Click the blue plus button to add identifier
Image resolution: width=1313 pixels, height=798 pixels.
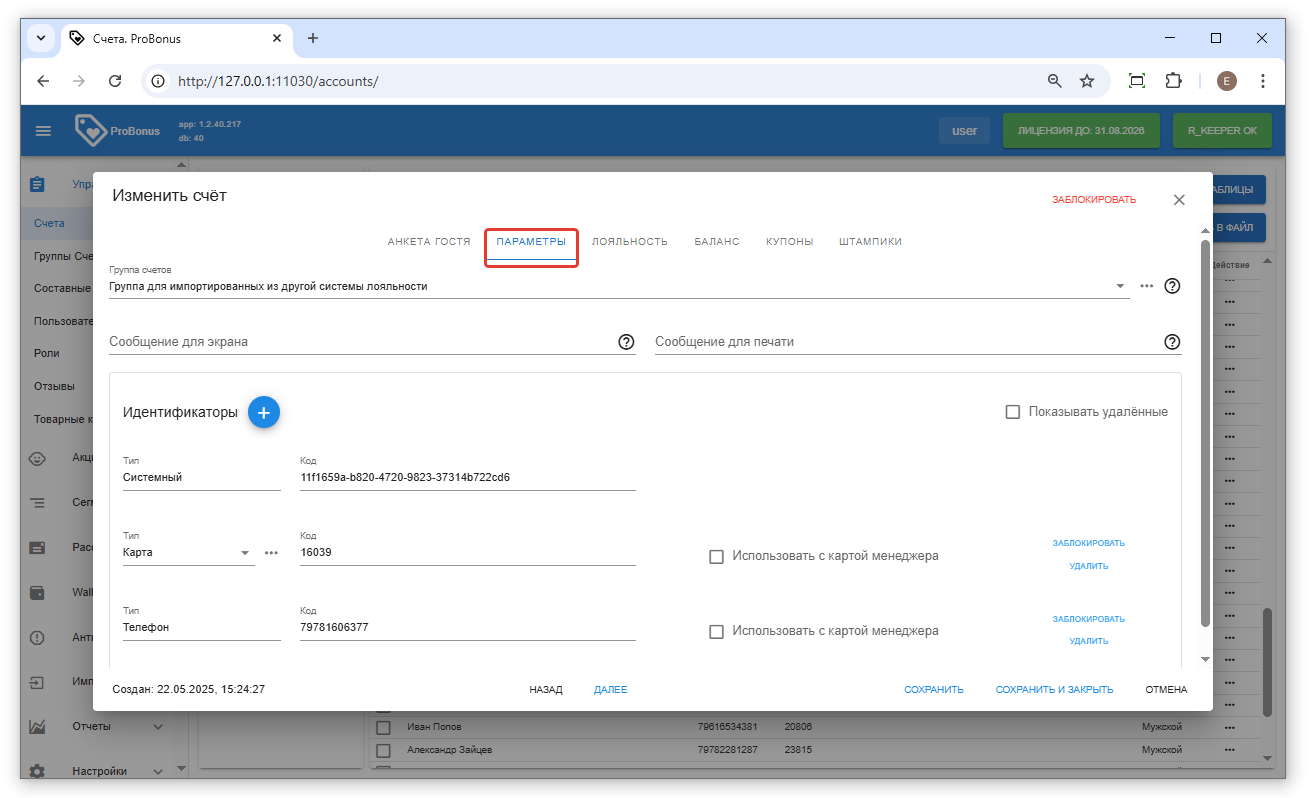coord(264,412)
